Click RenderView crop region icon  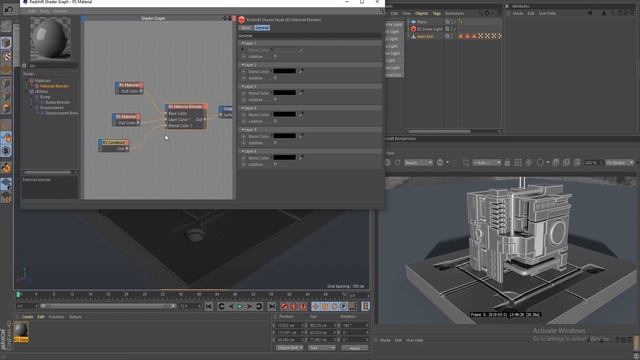(466, 162)
